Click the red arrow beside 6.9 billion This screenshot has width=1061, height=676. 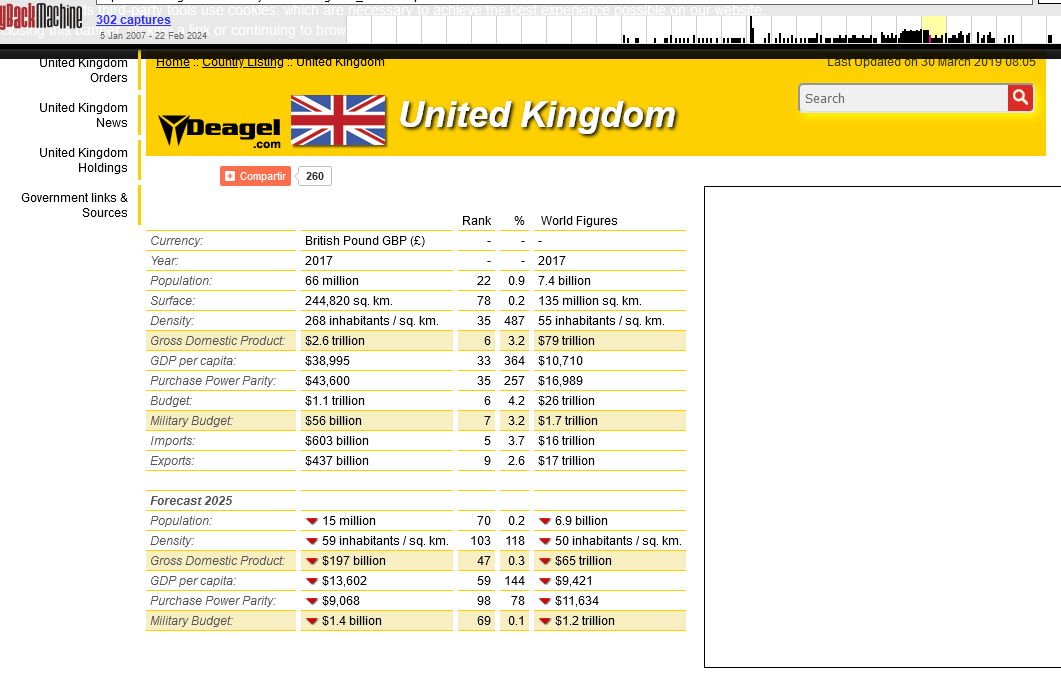(545, 521)
